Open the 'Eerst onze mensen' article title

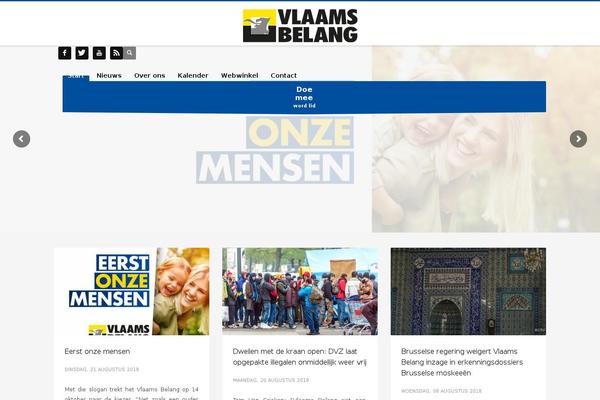click(x=97, y=351)
